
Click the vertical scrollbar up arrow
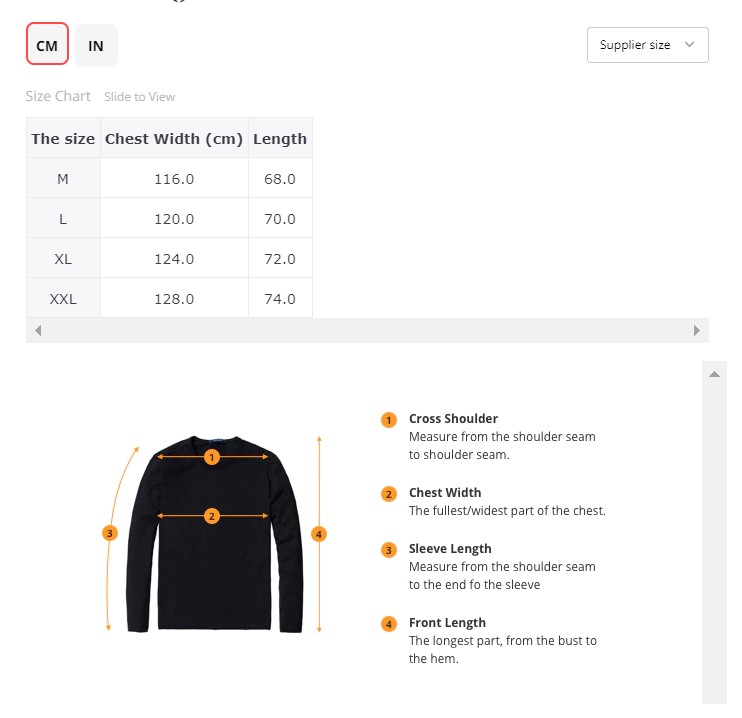tap(714, 374)
